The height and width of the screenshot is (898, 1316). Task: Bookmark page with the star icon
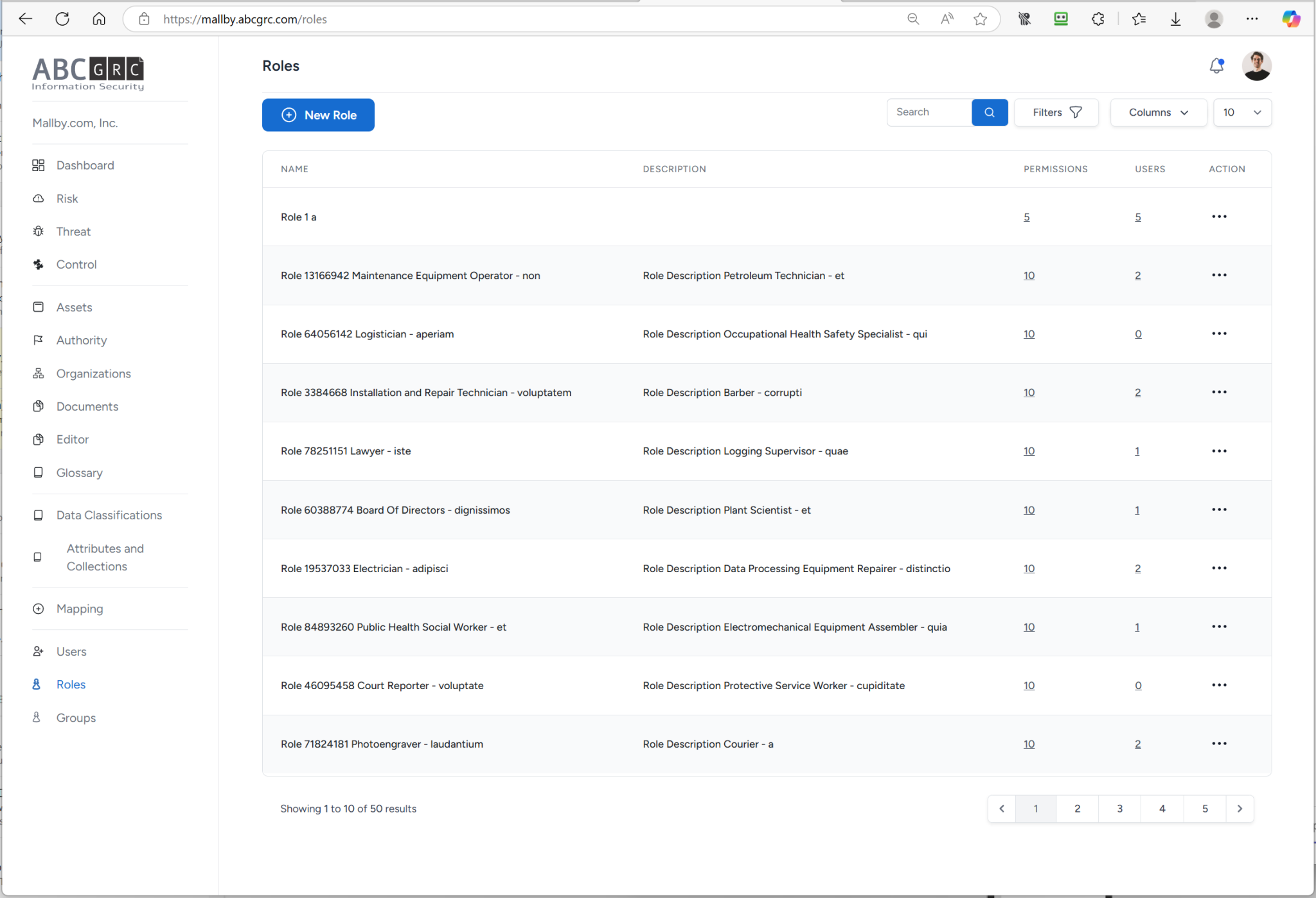(980, 19)
